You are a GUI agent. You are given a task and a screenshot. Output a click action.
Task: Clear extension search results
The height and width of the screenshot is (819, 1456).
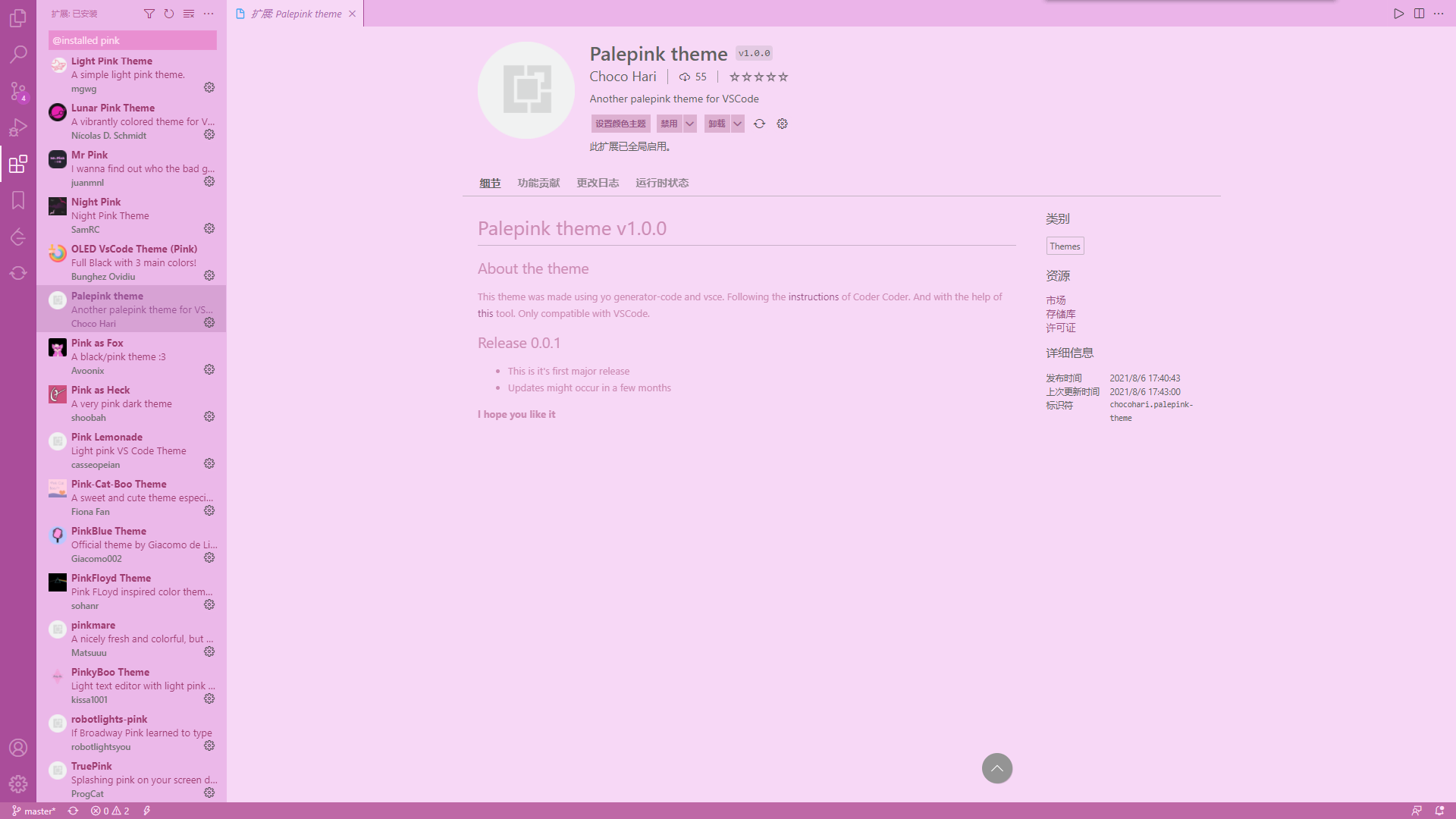(x=189, y=14)
